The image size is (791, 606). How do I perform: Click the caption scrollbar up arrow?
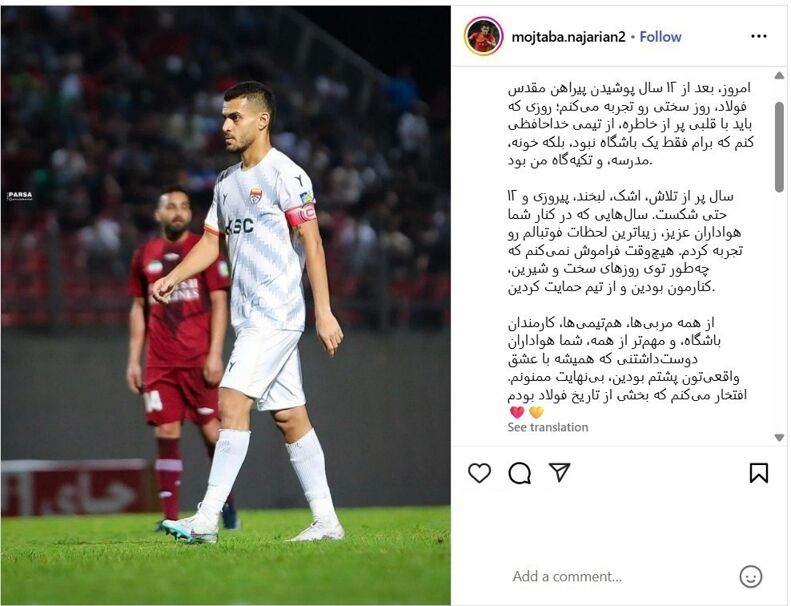tap(779, 76)
